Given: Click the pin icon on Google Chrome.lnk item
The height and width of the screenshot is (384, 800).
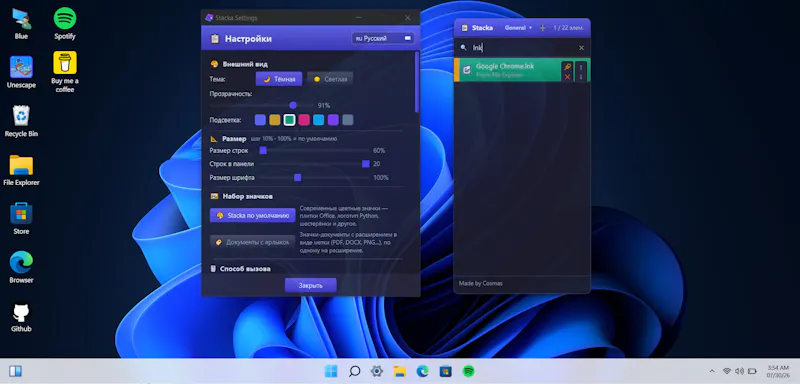Looking at the screenshot, I should 567,66.
